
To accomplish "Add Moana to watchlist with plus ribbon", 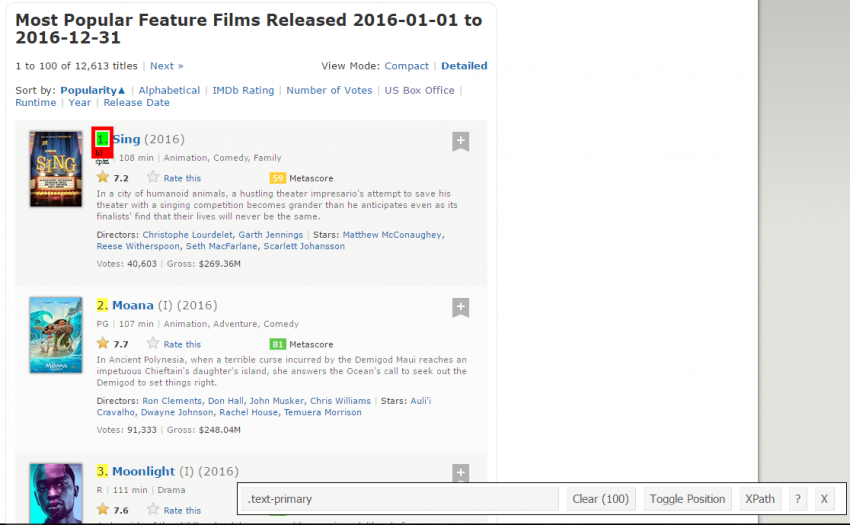I will [x=460, y=308].
